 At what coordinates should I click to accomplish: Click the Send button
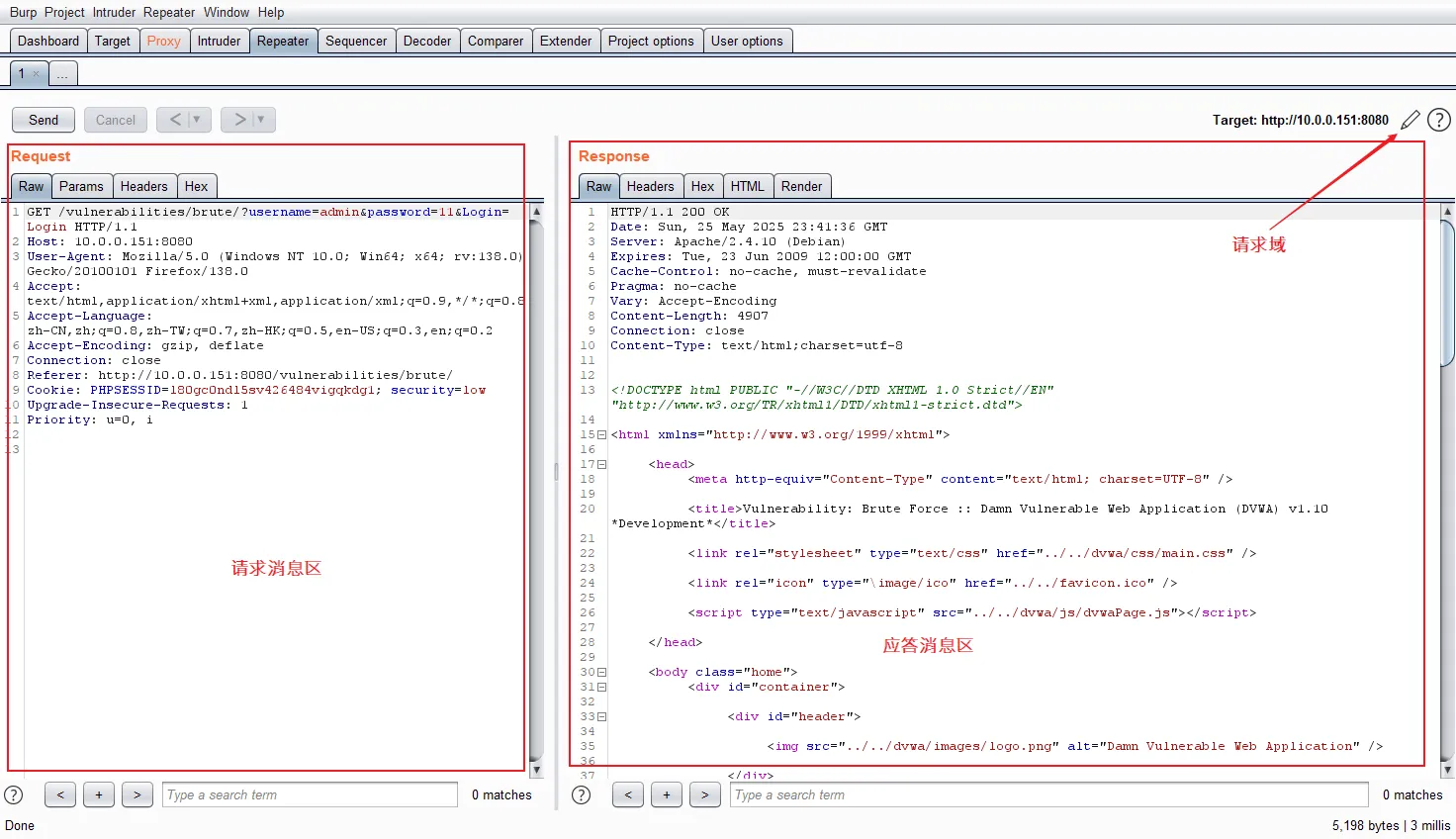pos(44,120)
